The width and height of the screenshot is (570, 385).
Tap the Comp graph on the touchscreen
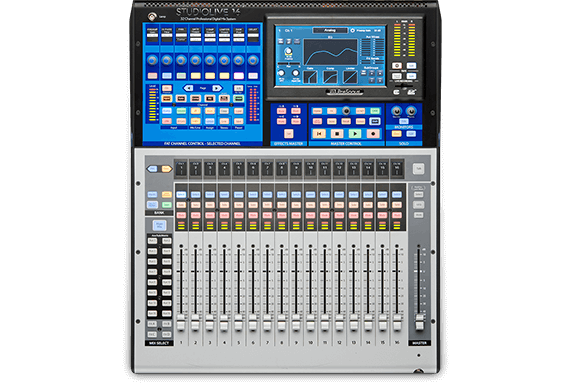click(330, 77)
